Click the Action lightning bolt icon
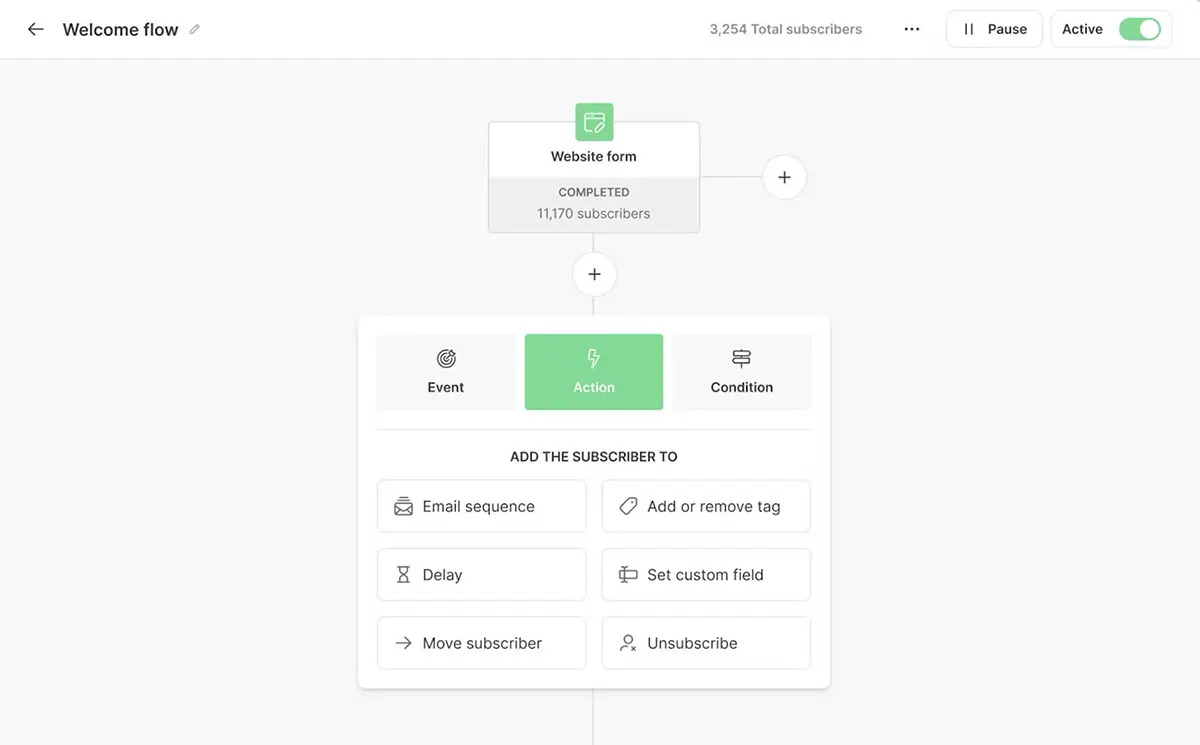 [593, 358]
